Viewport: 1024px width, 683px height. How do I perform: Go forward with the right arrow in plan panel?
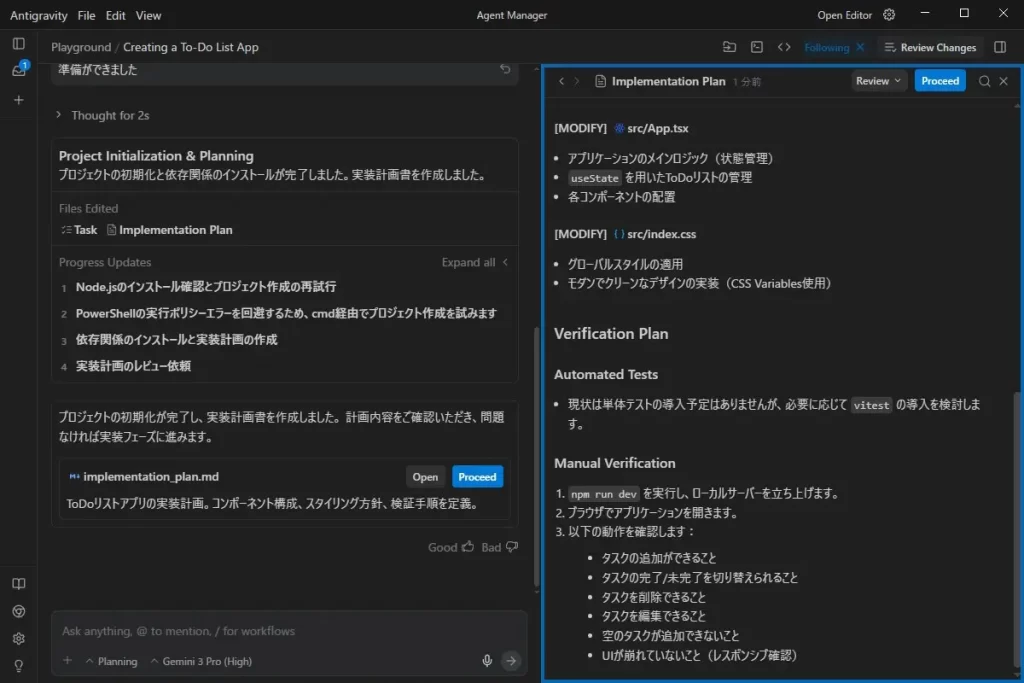point(577,82)
